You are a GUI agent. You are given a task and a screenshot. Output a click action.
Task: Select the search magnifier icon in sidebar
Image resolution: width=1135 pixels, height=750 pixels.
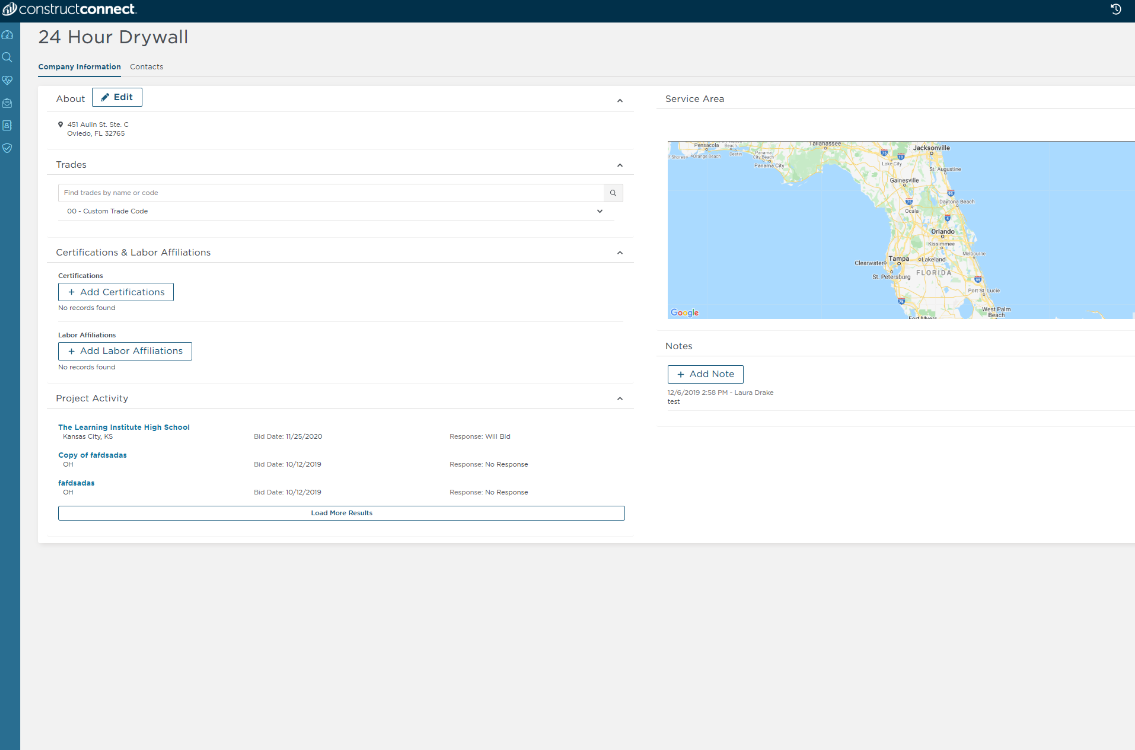coord(7,57)
